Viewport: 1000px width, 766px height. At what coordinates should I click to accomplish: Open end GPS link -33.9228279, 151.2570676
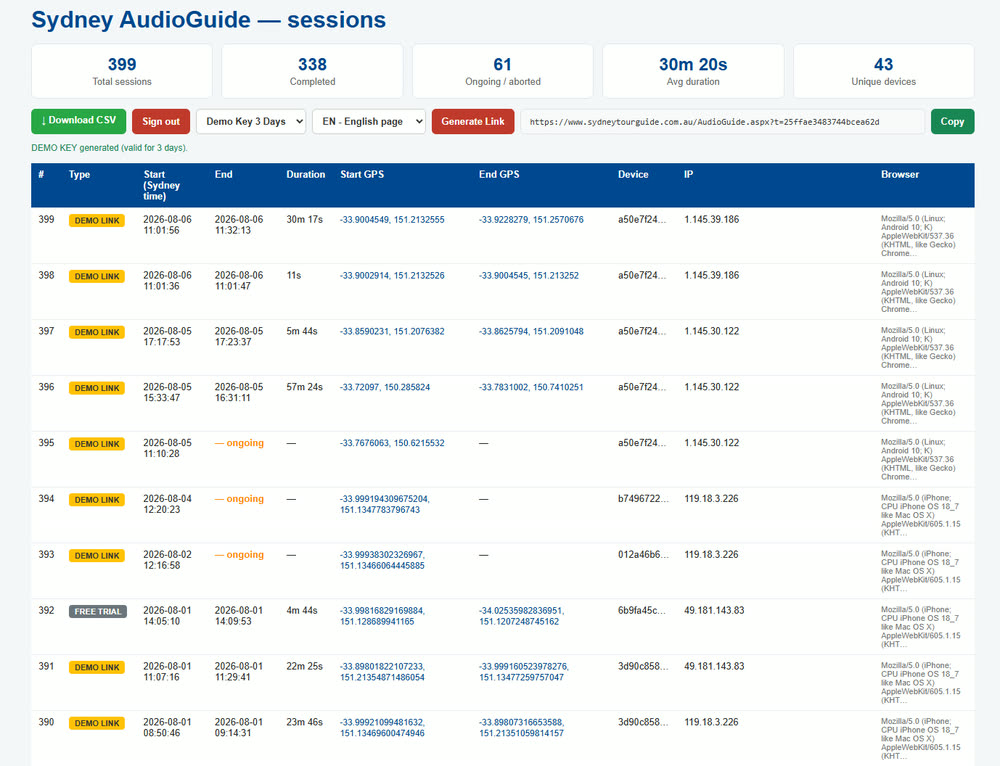[531, 219]
